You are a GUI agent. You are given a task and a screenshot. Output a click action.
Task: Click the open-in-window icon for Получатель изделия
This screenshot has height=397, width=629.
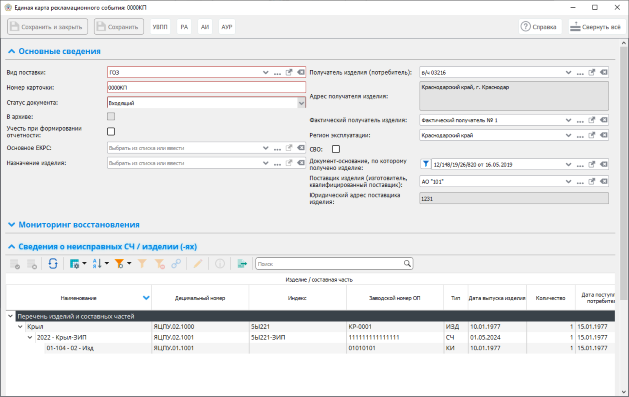(592, 73)
